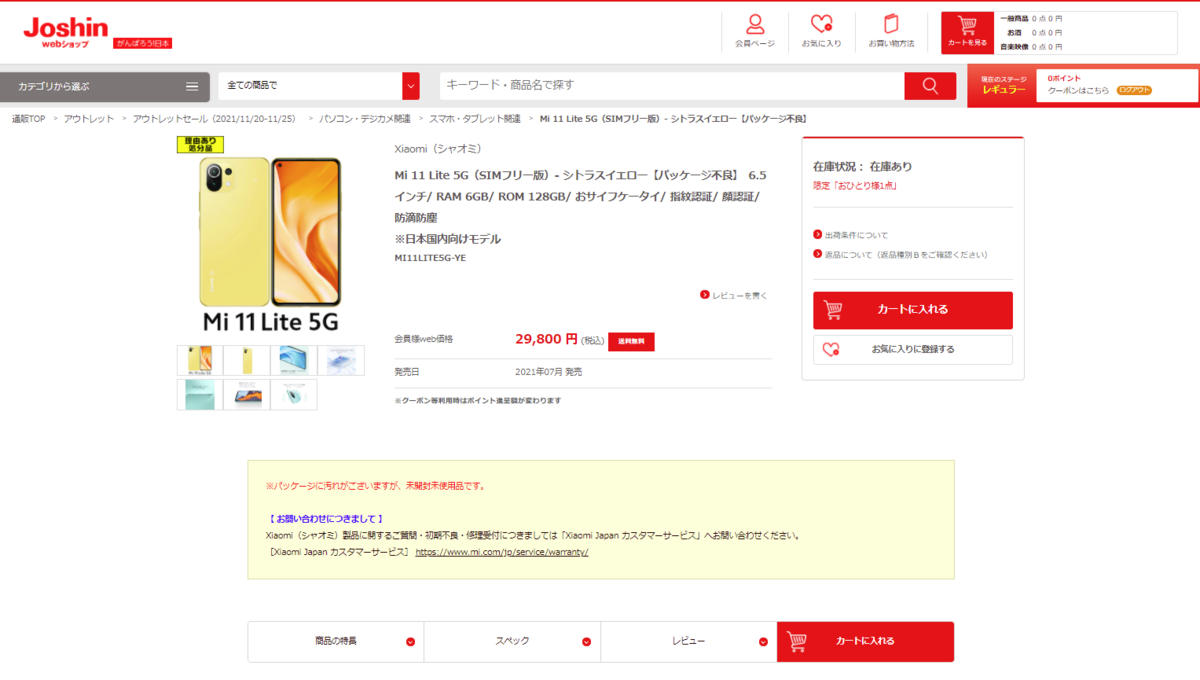Click the magnifier search button

pyautogui.click(x=930, y=86)
